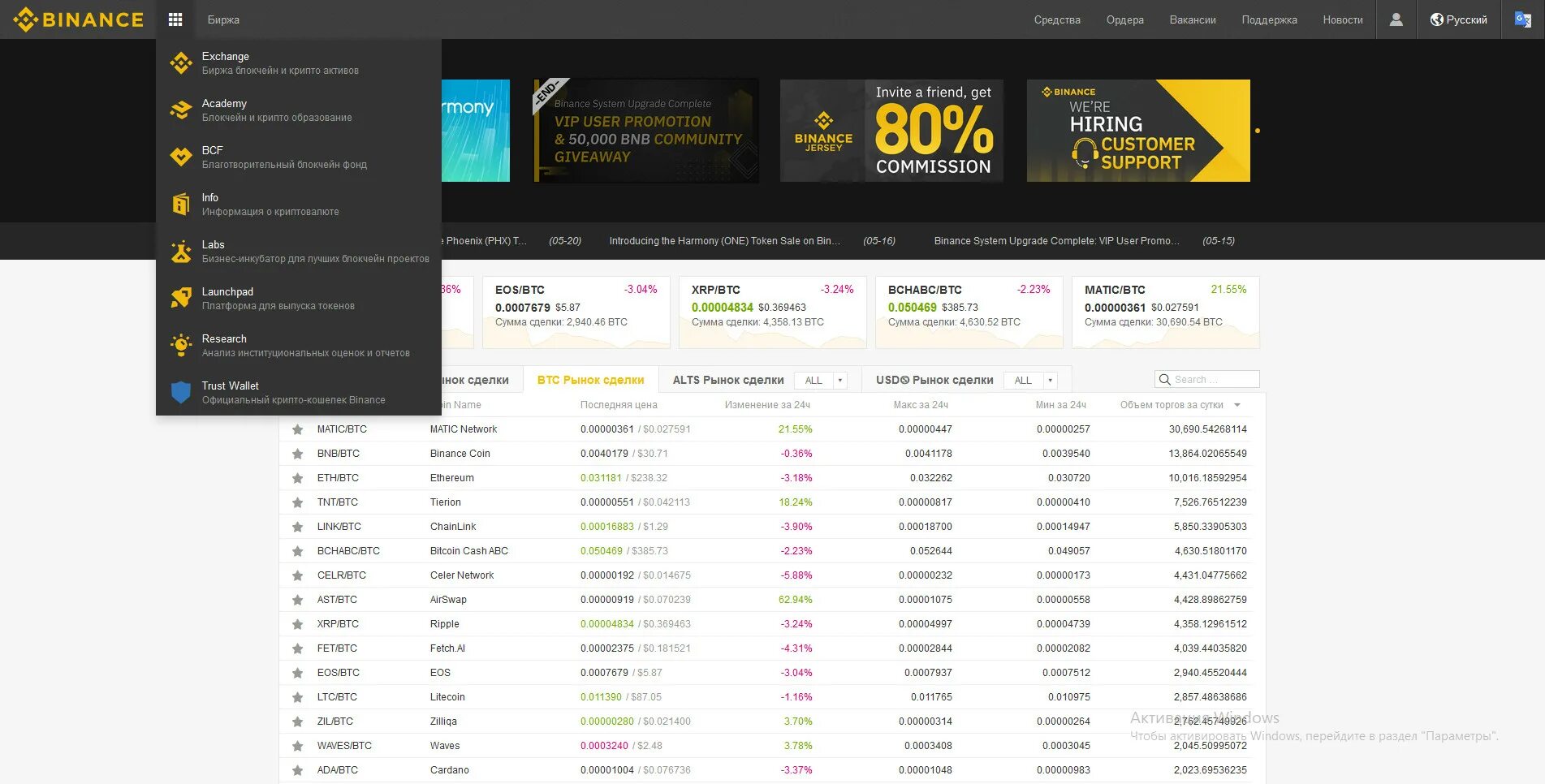Image resolution: width=1545 pixels, height=784 pixels.
Task: Open the Новости menu item
Action: (x=1343, y=19)
